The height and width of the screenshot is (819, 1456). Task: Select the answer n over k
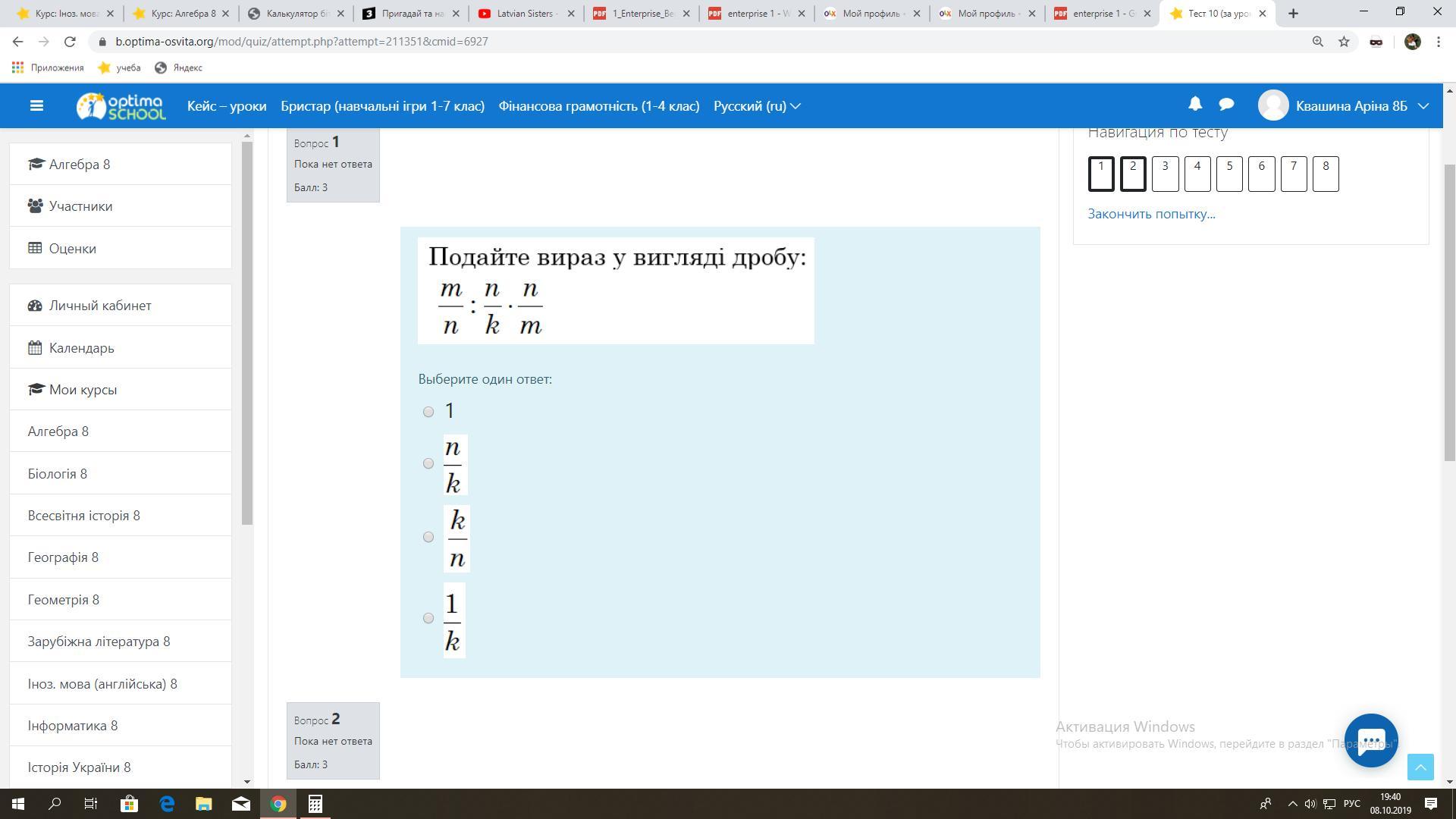coord(428,463)
